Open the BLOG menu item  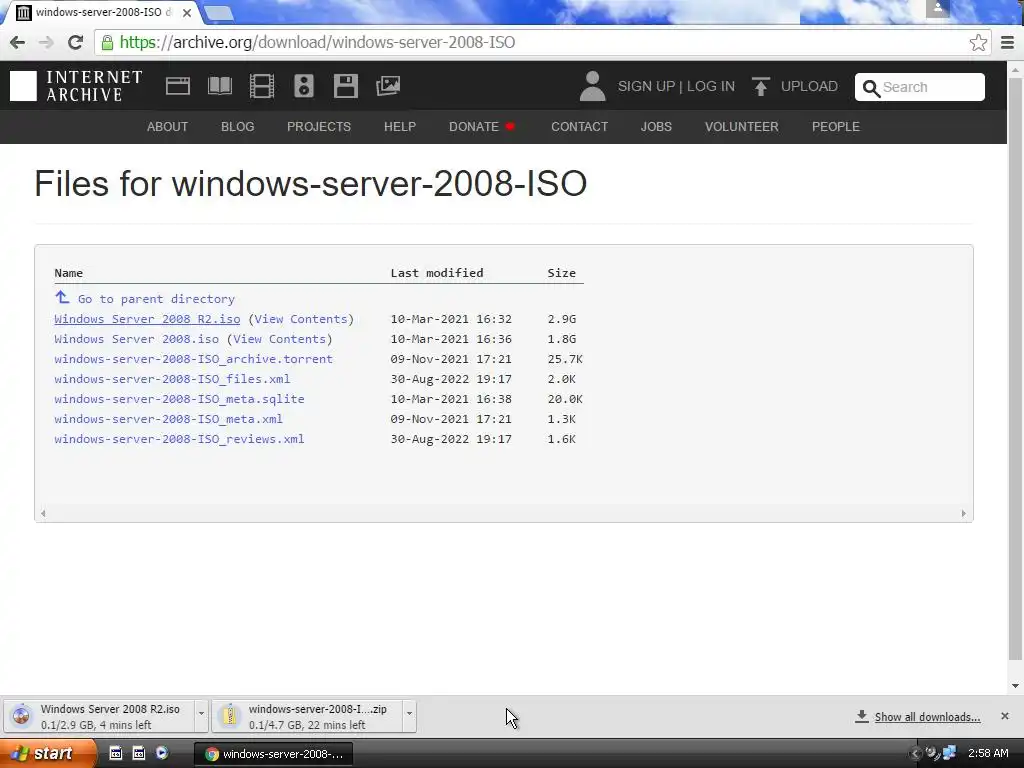238,127
